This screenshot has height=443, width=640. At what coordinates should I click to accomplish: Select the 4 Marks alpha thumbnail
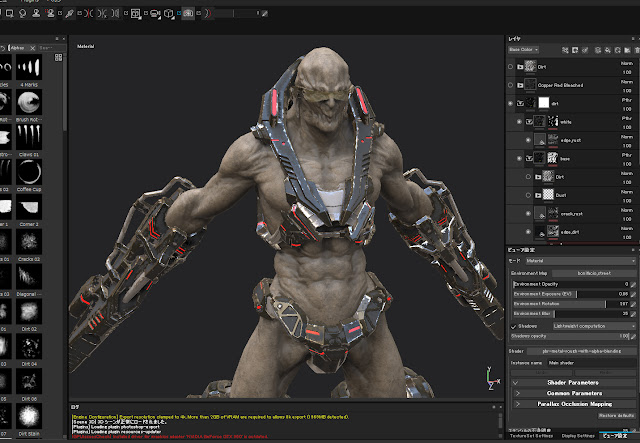click(x=29, y=67)
